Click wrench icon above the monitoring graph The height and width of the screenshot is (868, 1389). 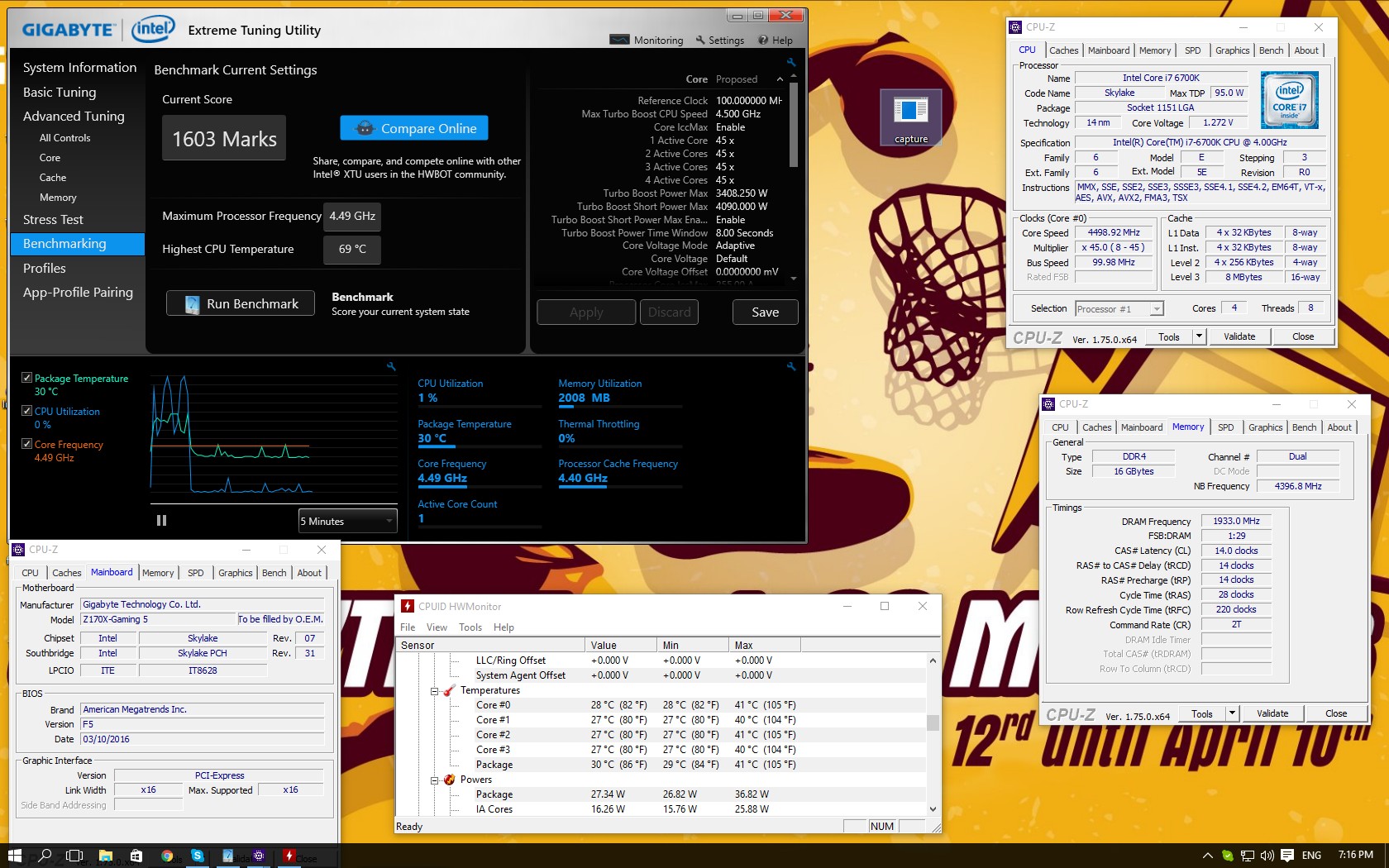391,366
